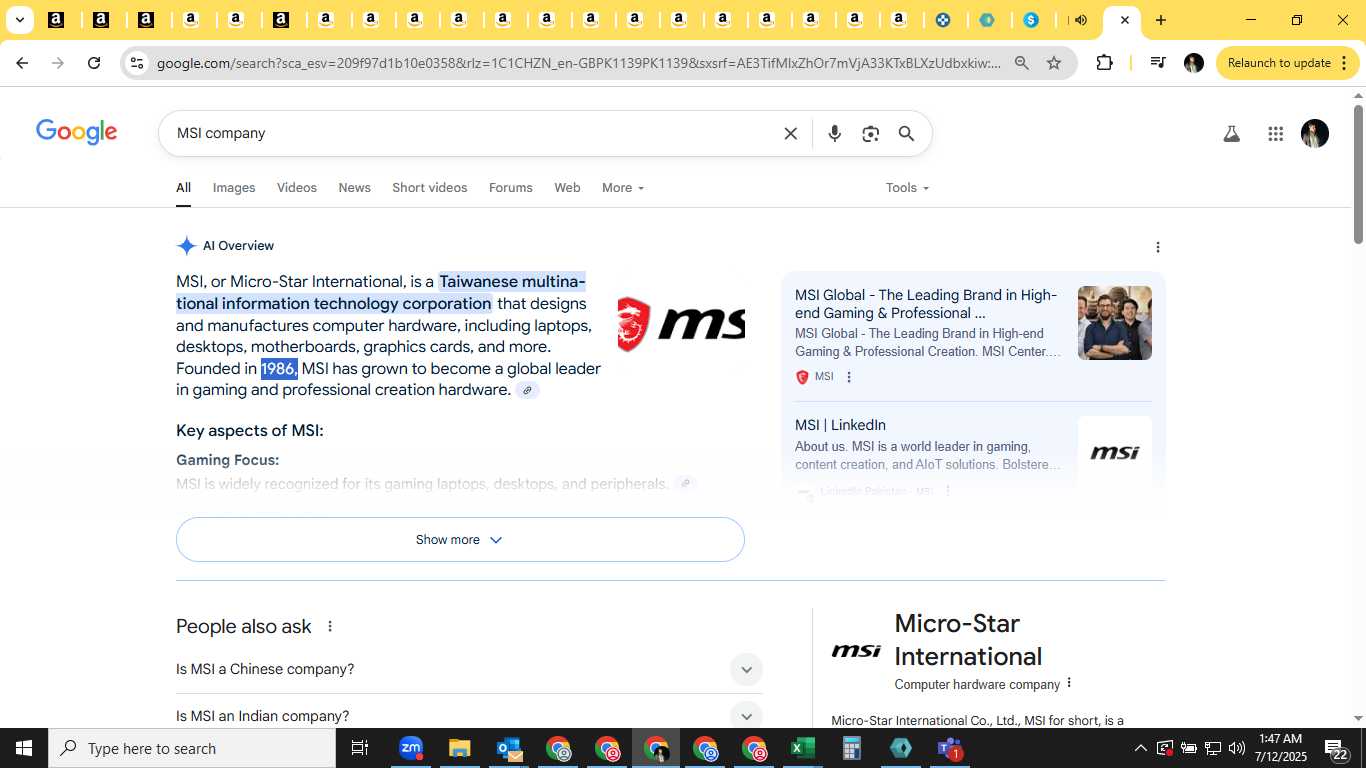Image resolution: width=1366 pixels, height=768 pixels.
Task: View site information icon in address bar
Action: pos(137,63)
